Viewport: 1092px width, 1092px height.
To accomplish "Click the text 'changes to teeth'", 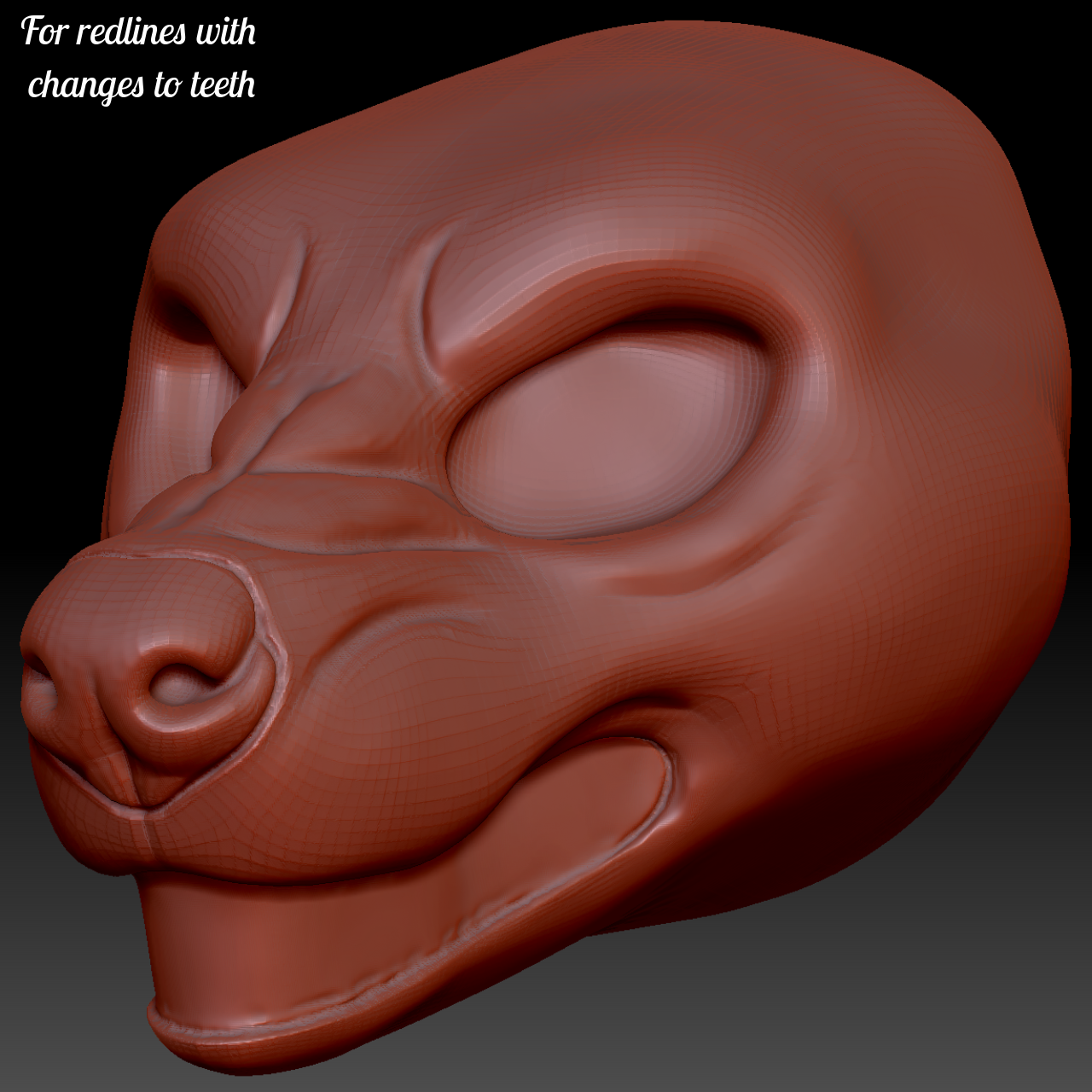I will pyautogui.click(x=142, y=85).
